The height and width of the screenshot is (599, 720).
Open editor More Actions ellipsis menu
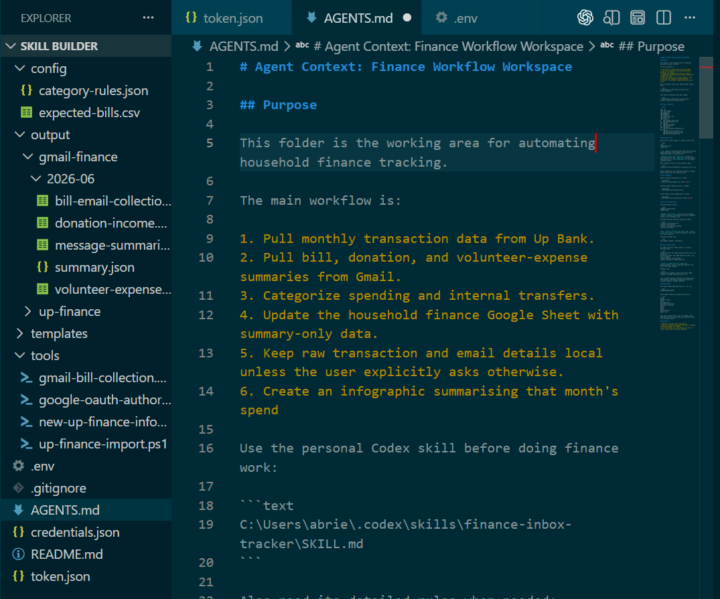coord(690,18)
